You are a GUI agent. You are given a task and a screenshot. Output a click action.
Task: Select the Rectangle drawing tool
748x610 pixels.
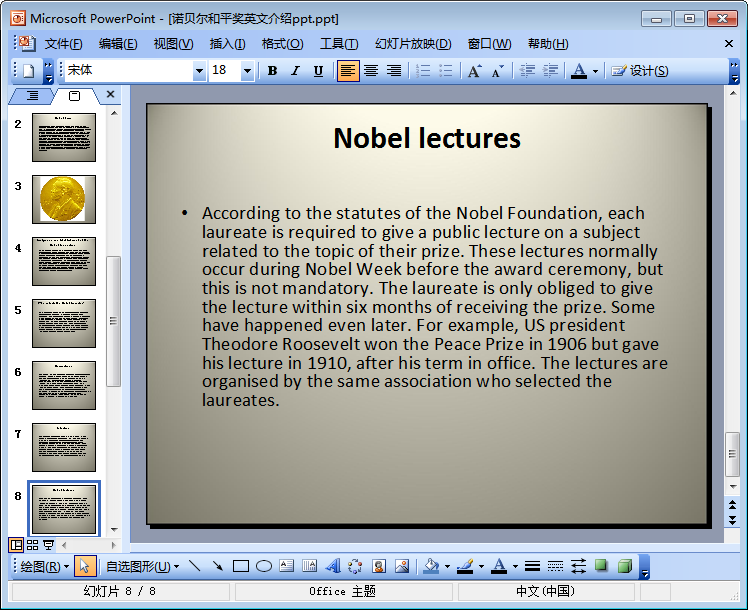coord(240,566)
